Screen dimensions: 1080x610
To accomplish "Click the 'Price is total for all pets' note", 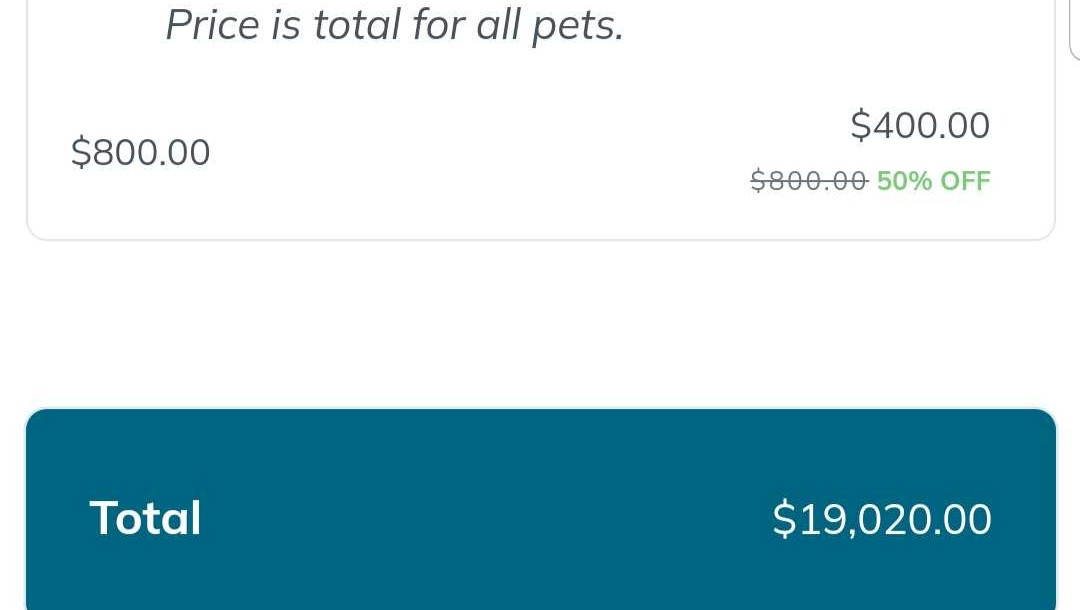I will [x=394, y=24].
